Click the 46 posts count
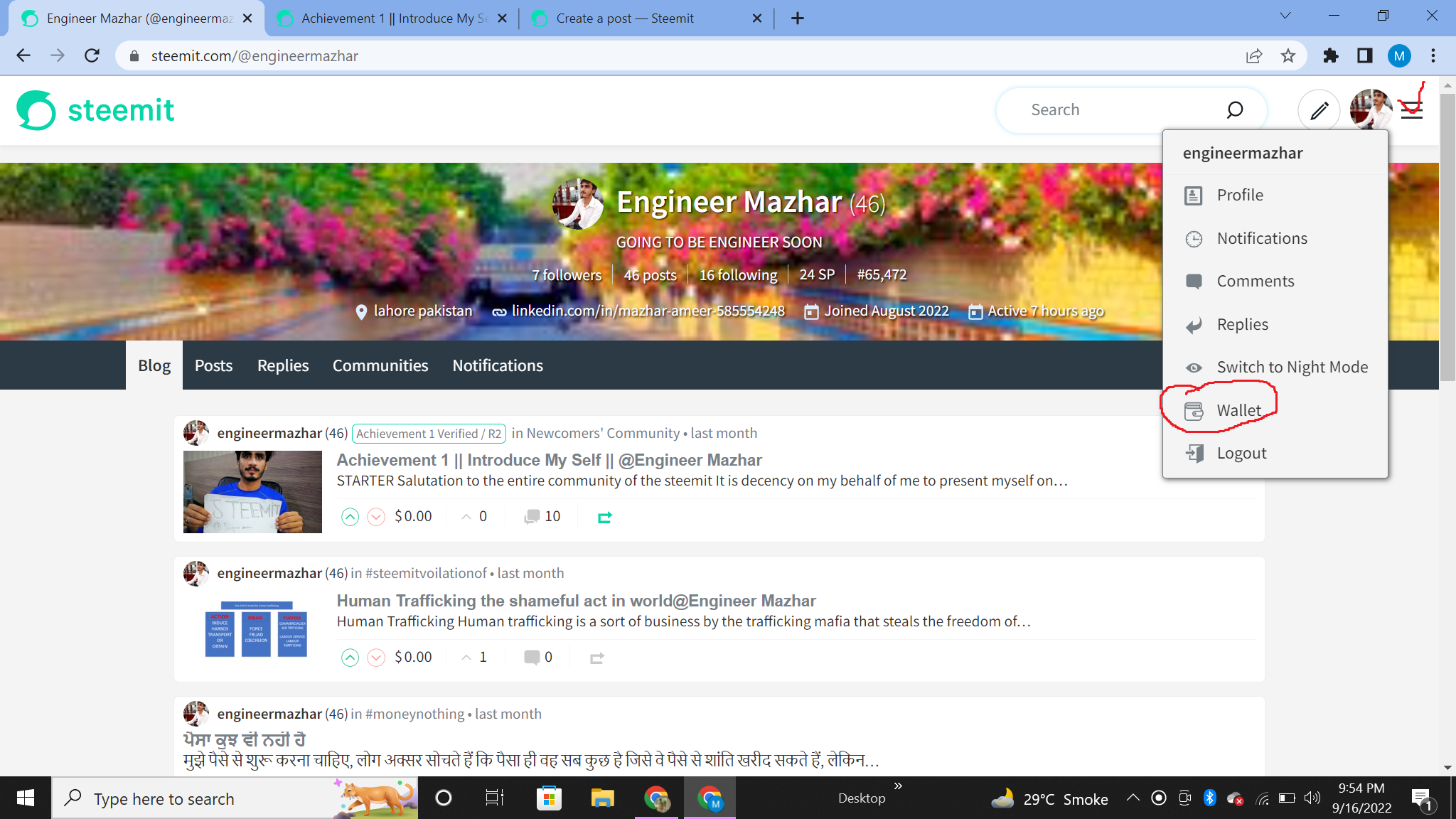1456x819 pixels. pos(650,275)
